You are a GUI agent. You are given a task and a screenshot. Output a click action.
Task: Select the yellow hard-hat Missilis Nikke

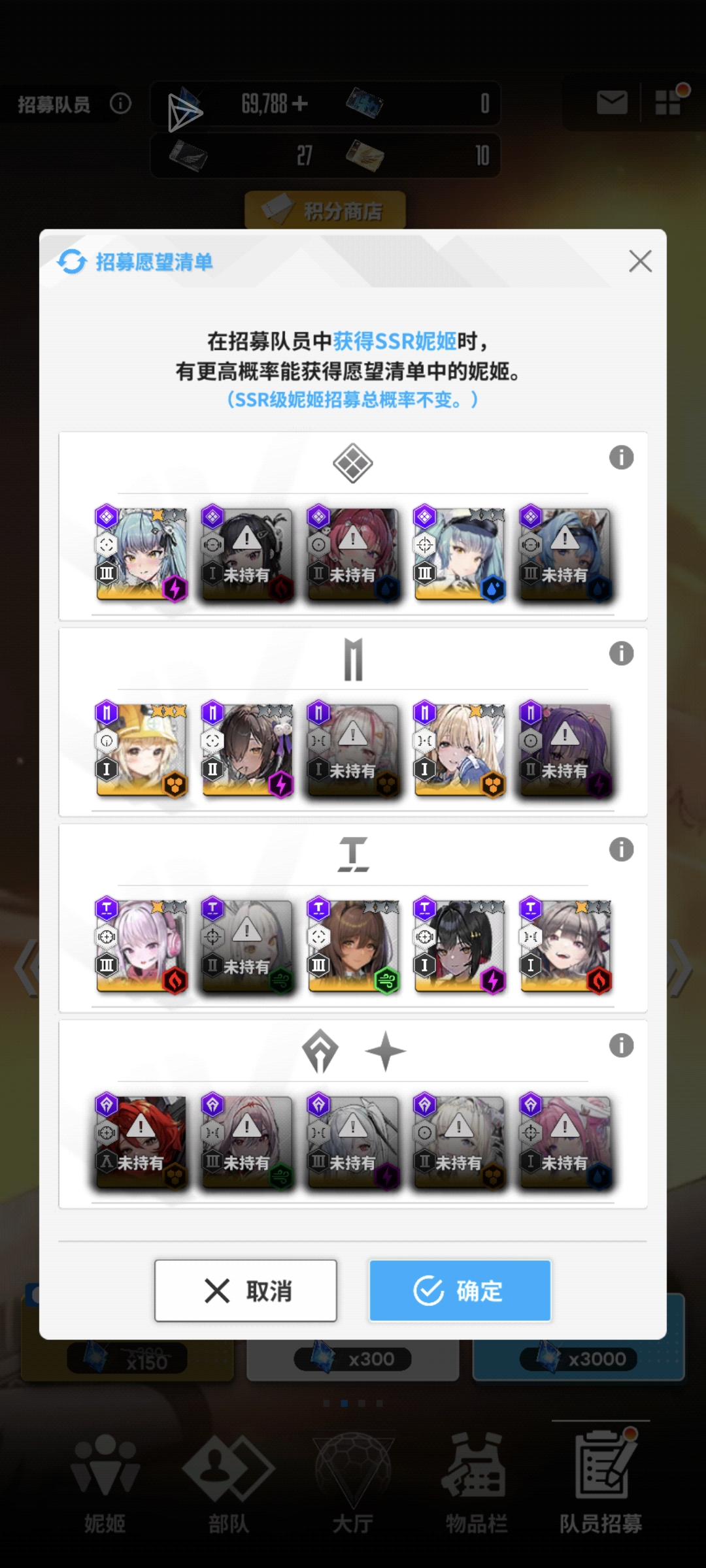point(142,750)
